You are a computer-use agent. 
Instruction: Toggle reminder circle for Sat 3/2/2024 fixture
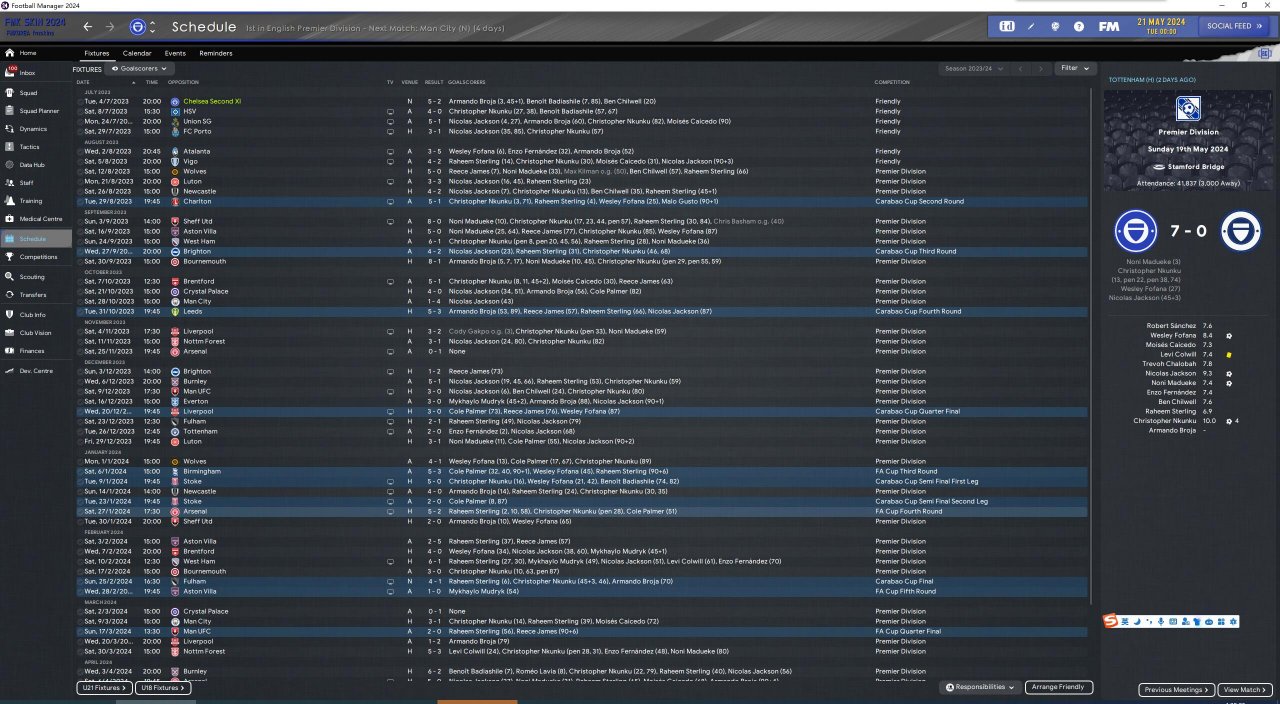pos(81,541)
